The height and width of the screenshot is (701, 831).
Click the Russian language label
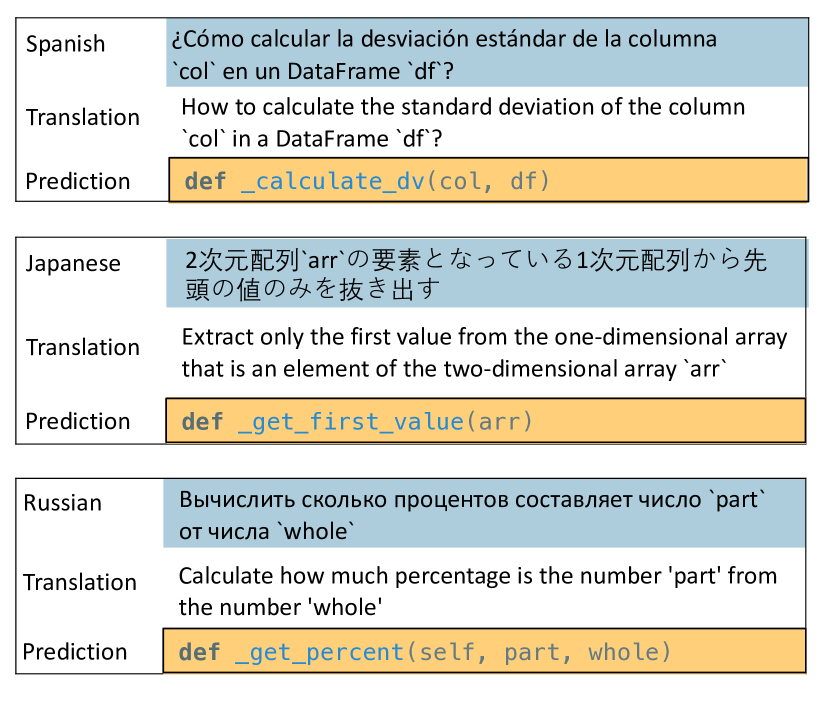63,502
